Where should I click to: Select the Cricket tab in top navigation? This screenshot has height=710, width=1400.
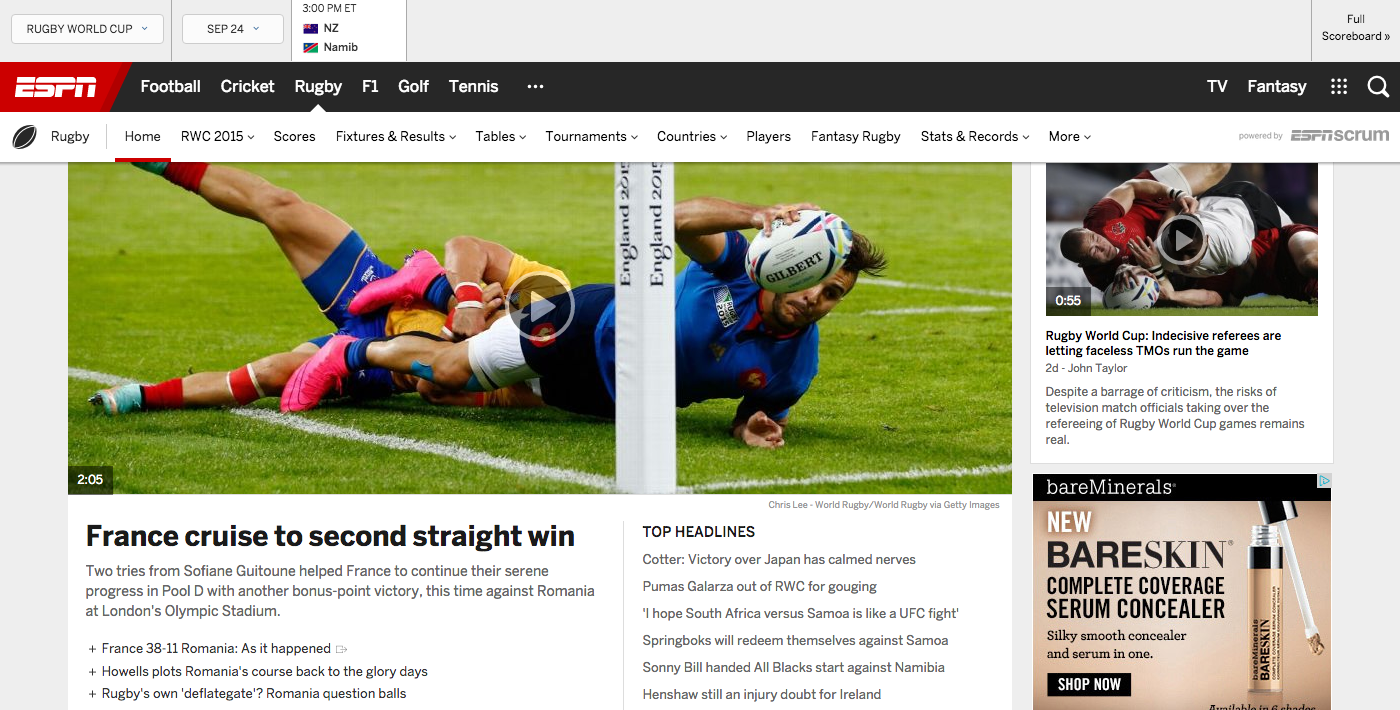tap(247, 87)
